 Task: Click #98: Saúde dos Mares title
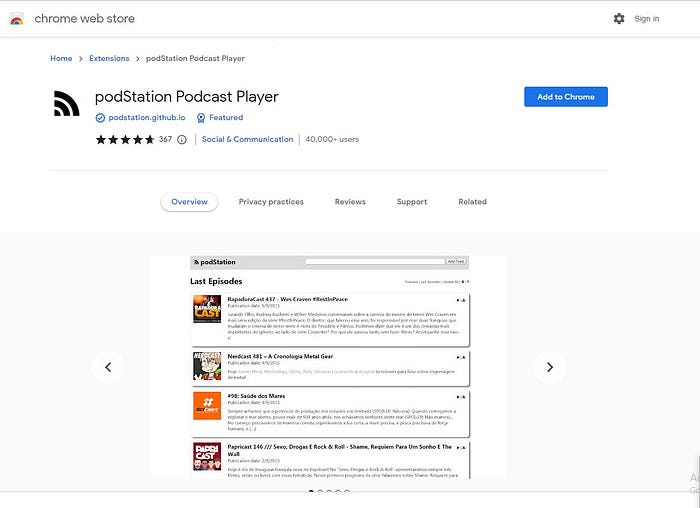[256, 396]
